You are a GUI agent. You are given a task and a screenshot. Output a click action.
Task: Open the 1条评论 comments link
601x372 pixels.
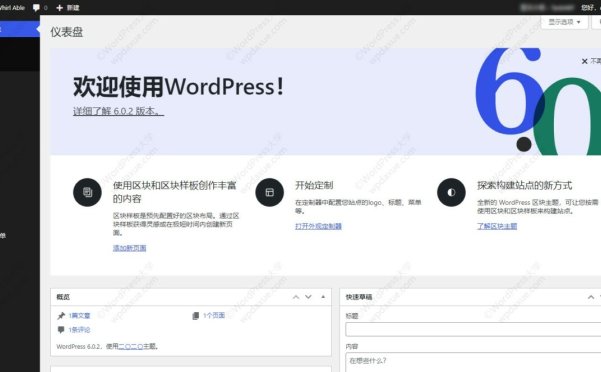click(79, 330)
